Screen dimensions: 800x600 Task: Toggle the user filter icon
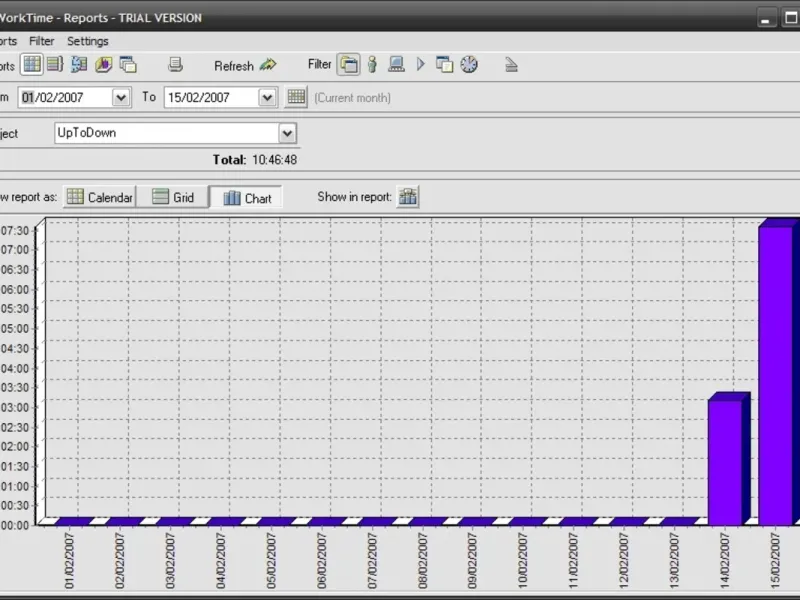pyautogui.click(x=373, y=65)
